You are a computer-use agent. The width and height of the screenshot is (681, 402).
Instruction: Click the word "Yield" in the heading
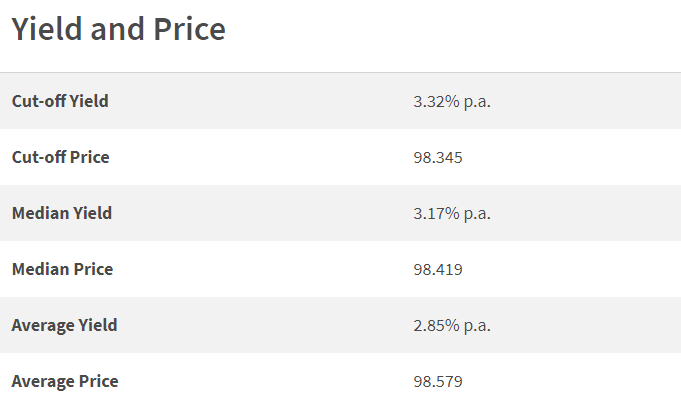pos(46,30)
